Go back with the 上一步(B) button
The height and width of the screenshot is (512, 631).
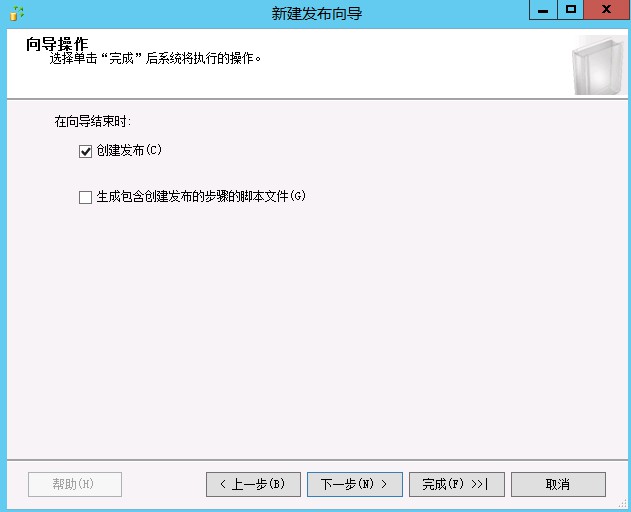coord(252,484)
